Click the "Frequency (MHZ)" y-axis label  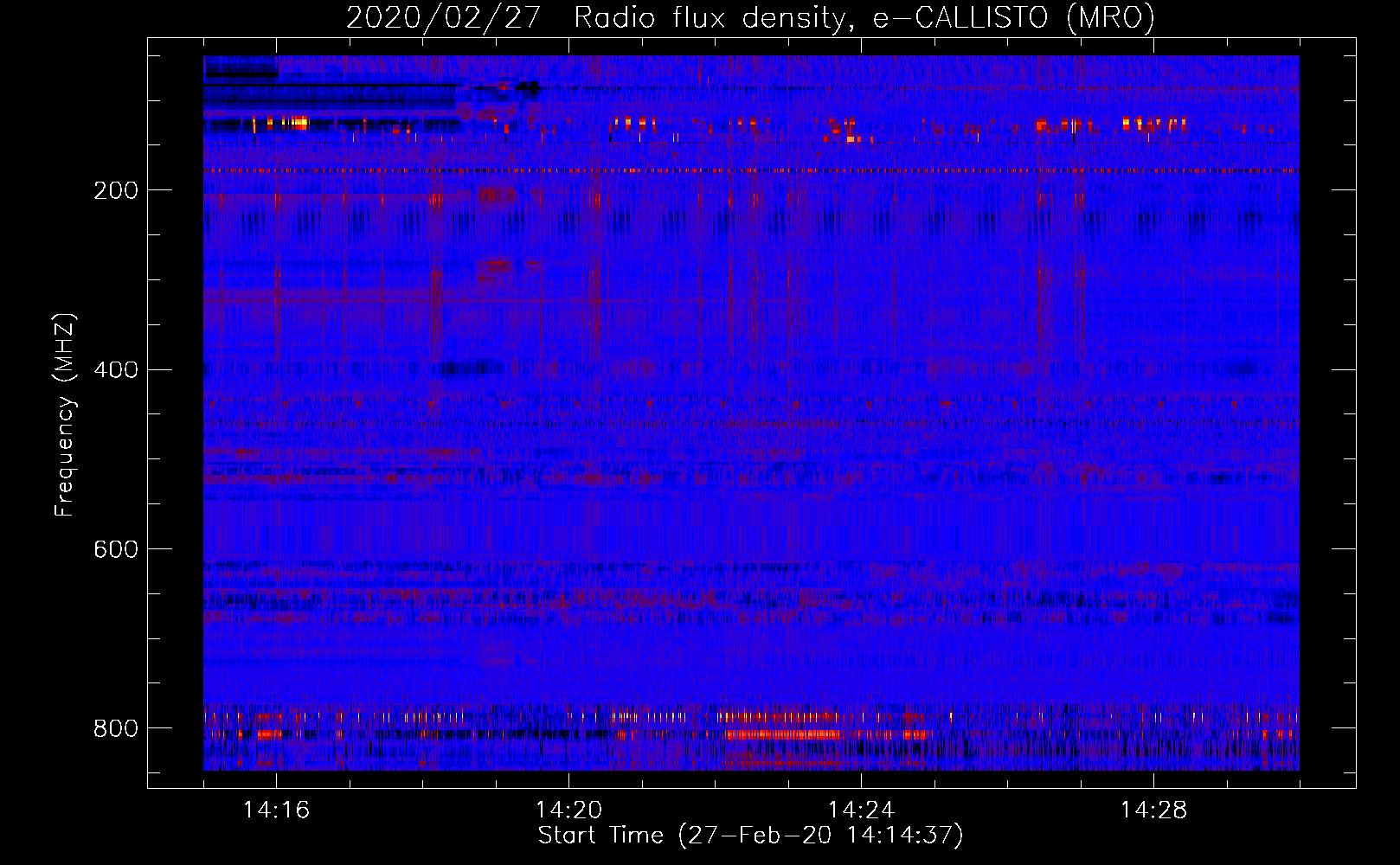point(65,414)
